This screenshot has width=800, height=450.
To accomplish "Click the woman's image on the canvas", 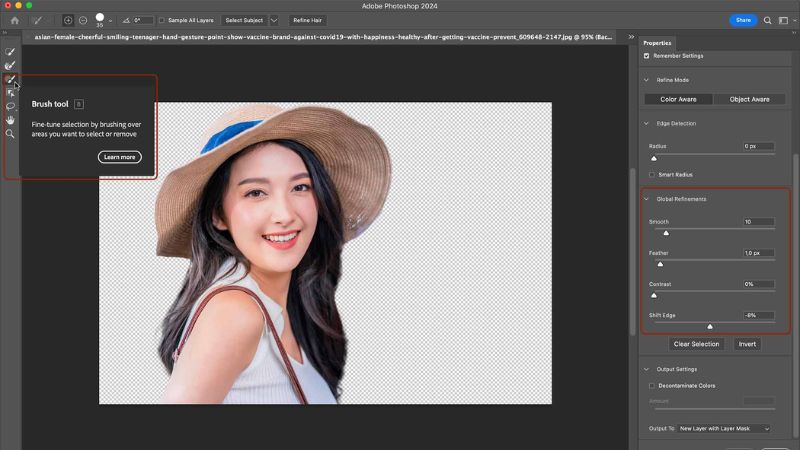I will point(274,253).
